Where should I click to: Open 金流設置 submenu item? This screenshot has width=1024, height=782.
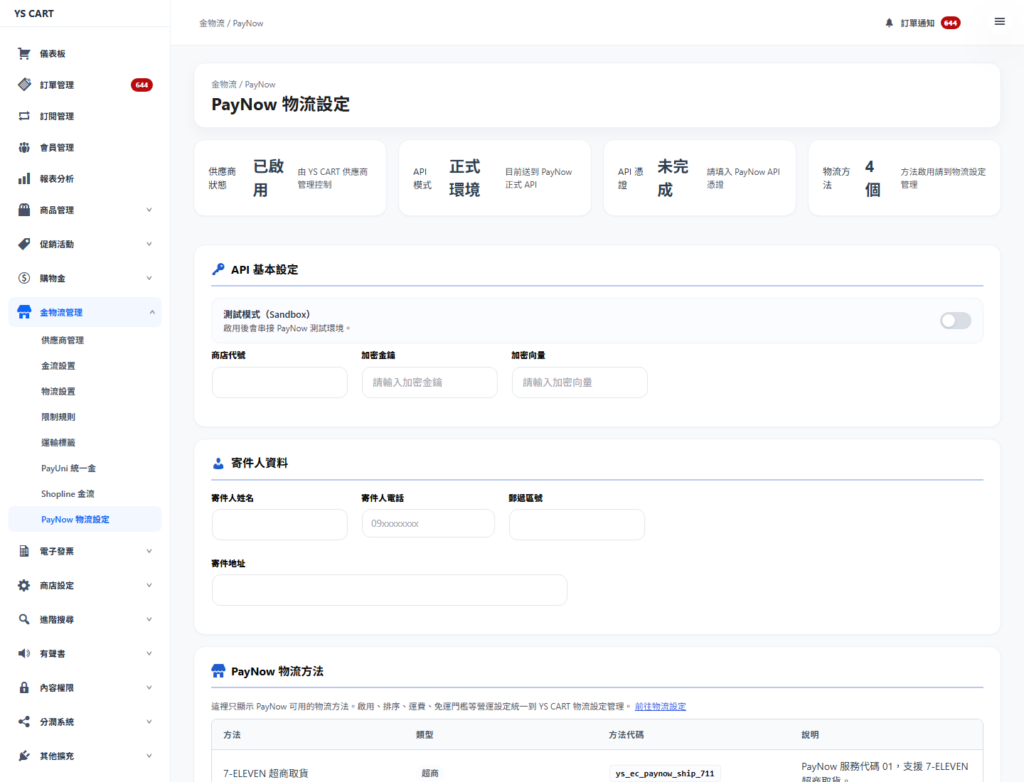click(x=58, y=366)
